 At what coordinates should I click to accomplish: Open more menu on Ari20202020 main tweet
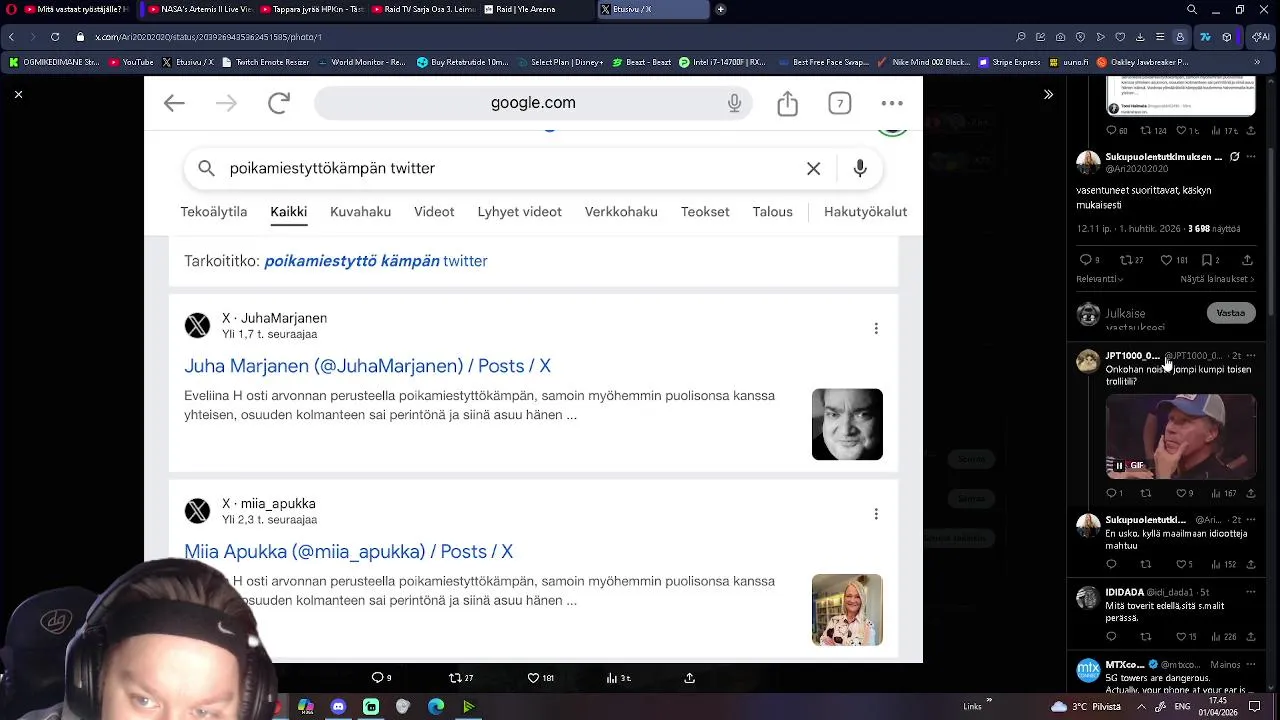1251,157
